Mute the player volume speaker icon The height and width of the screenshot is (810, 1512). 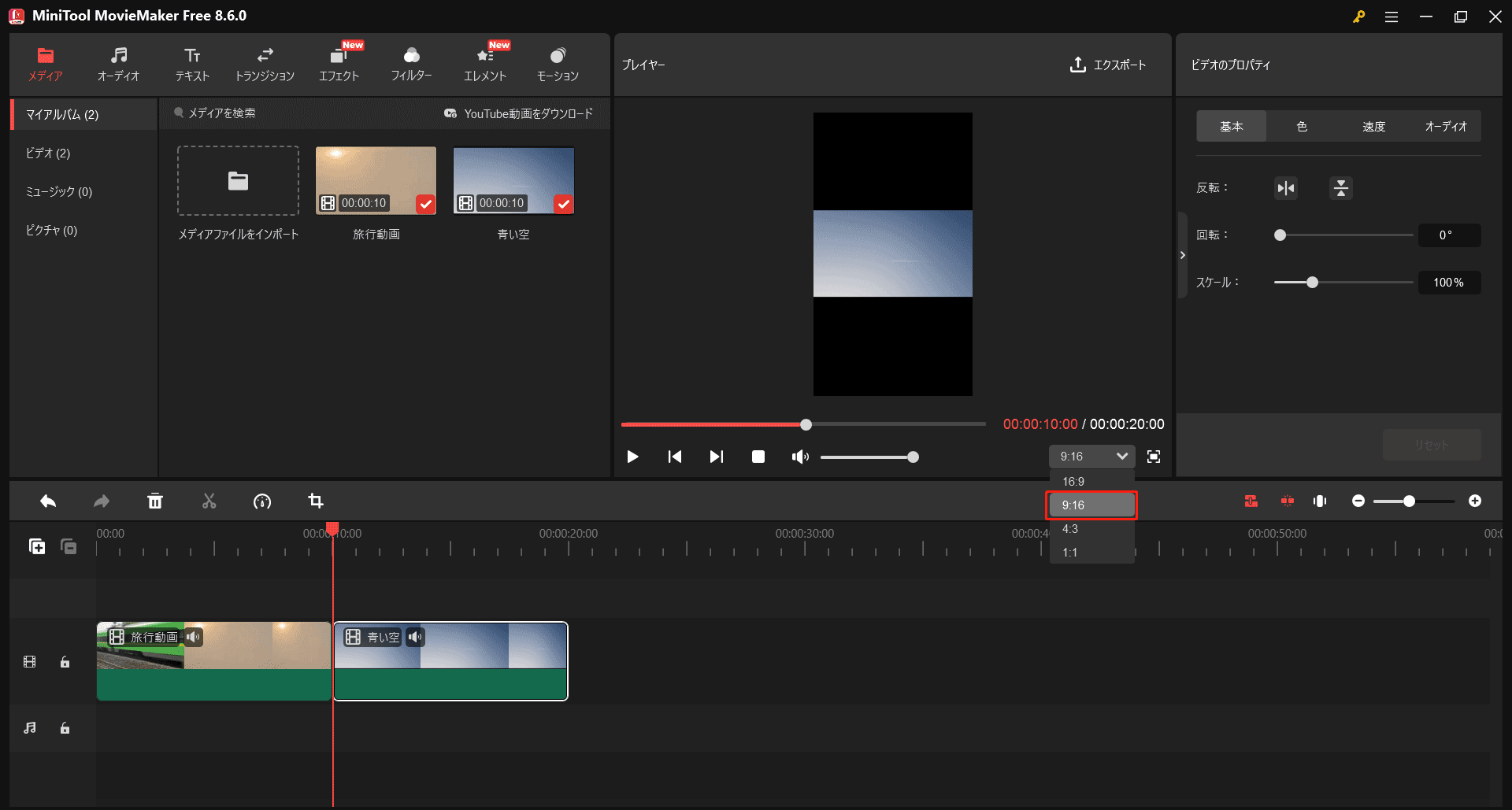[x=800, y=456]
